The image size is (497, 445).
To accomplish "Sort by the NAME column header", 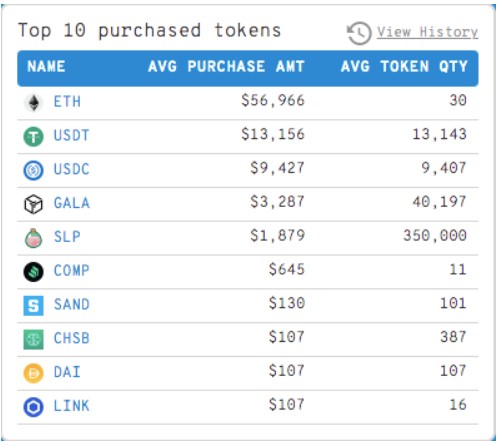I will tap(46, 67).
